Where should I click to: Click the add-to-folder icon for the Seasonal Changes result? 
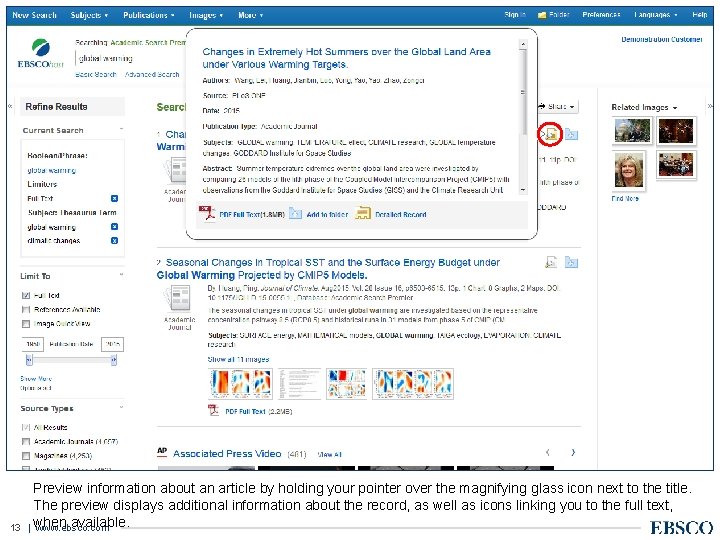point(571,262)
